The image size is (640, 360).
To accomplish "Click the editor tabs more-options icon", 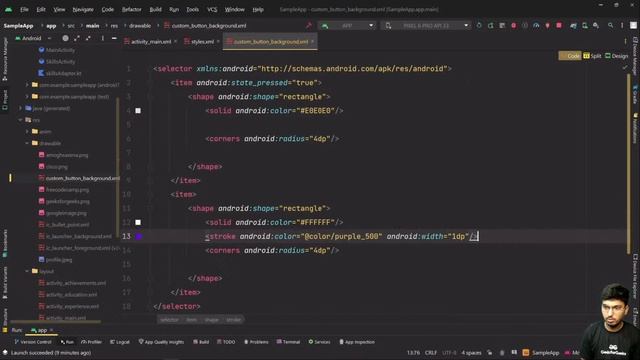I will [625, 41].
